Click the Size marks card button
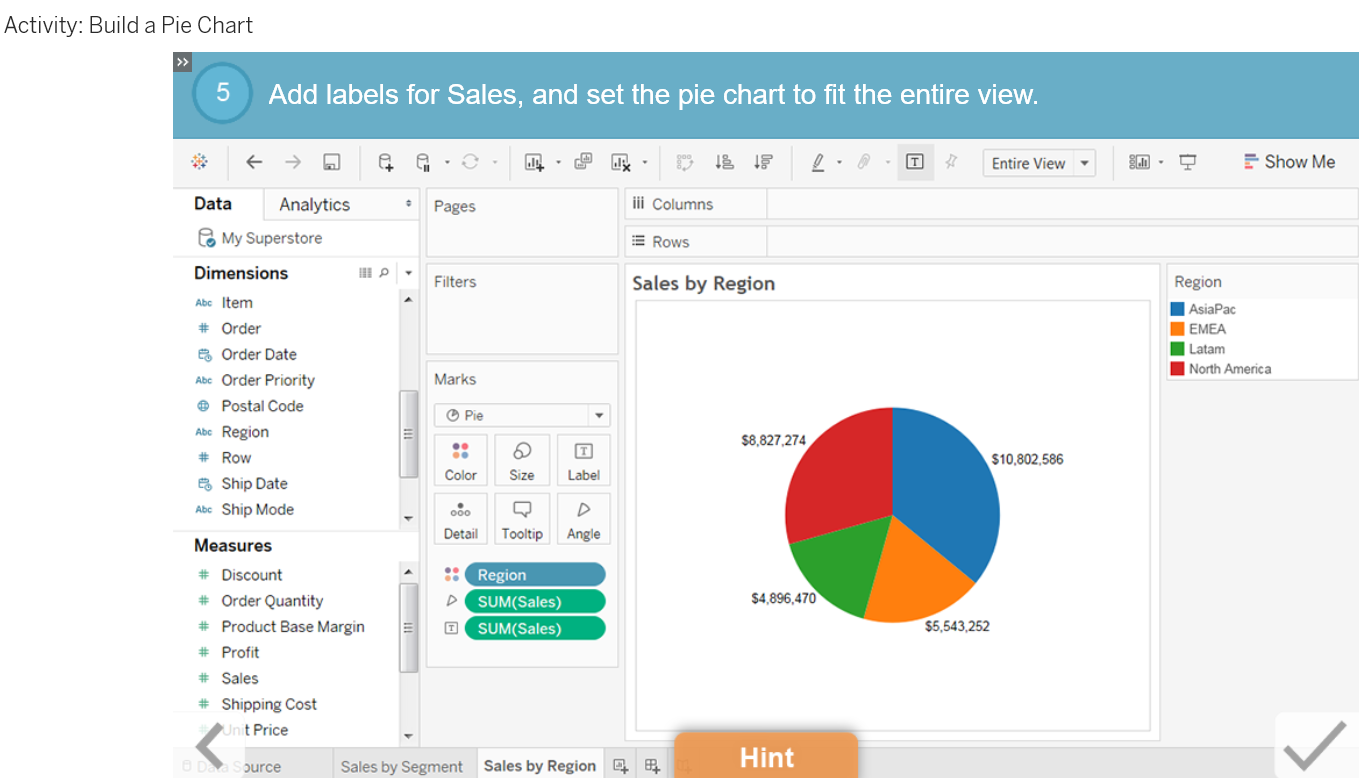Image resolution: width=1359 pixels, height=778 pixels. pos(522,460)
